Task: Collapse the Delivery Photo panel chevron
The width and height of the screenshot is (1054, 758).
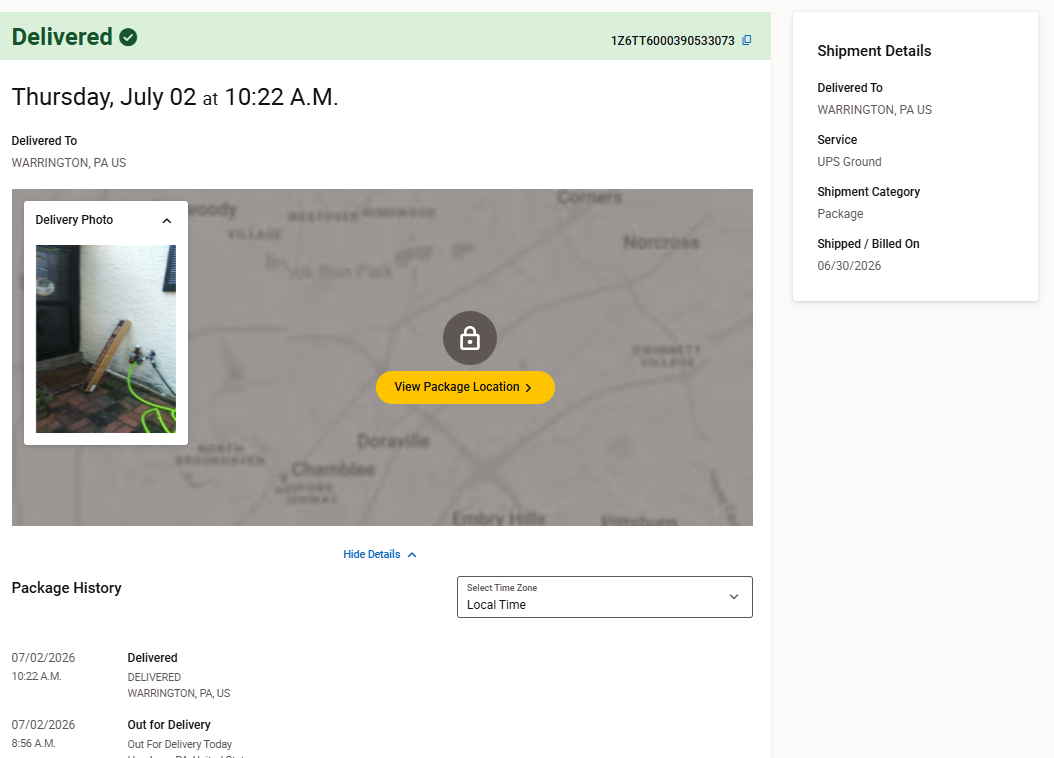Action: point(167,220)
